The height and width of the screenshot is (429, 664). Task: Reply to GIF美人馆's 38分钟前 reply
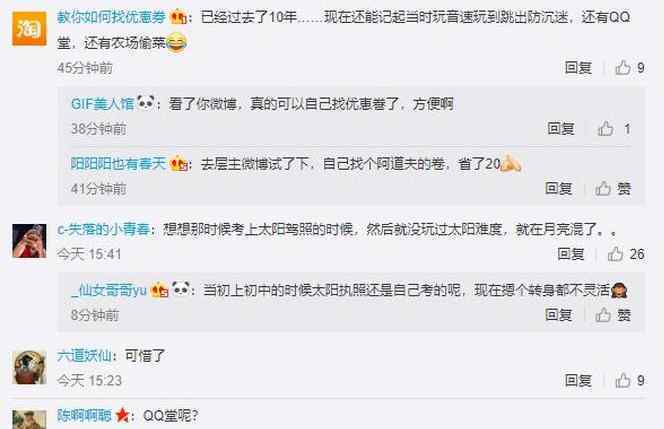[x=561, y=128]
